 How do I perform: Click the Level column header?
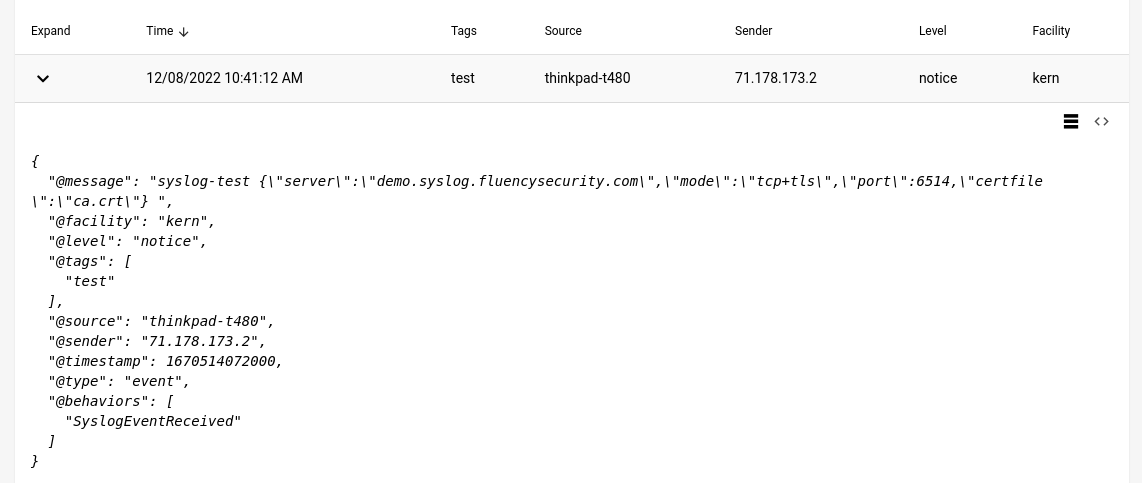coord(932,31)
